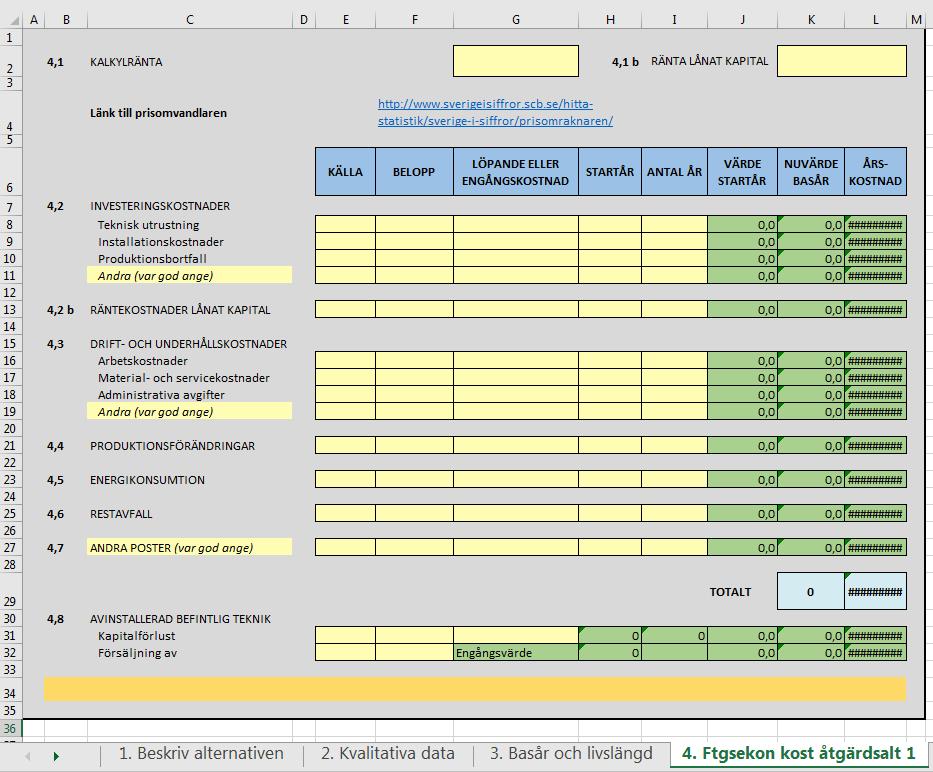
Task: Click PRODUKTIONSFÖRÄNDRINGAR BELOPP cell
Action: click(414, 445)
